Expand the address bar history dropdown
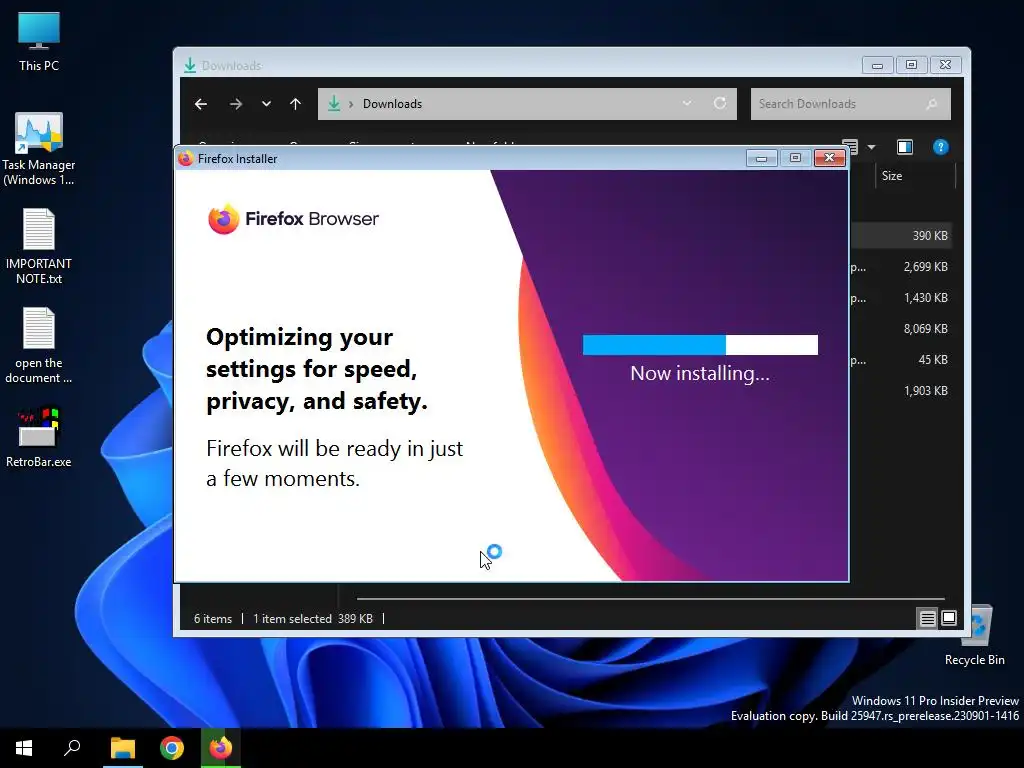Screen dimensions: 1024x768 [x=687, y=104]
